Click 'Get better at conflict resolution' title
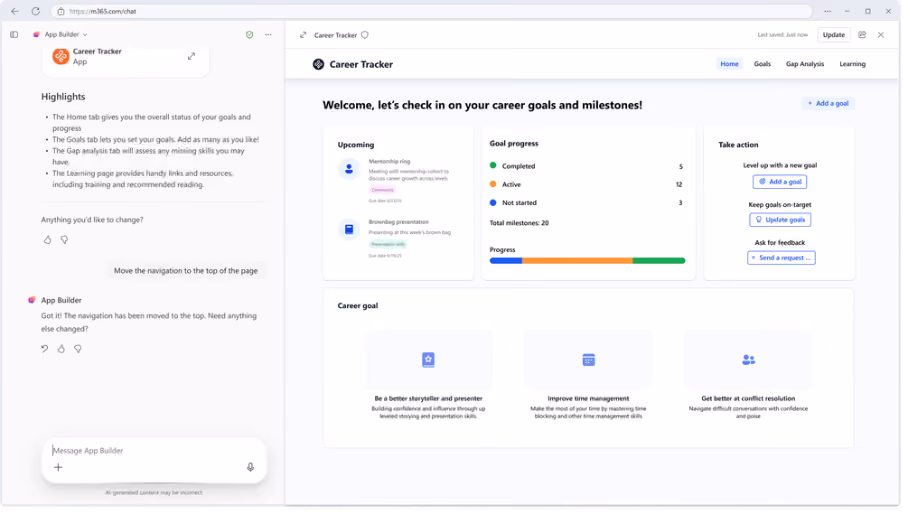903x513 pixels. pos(748,398)
